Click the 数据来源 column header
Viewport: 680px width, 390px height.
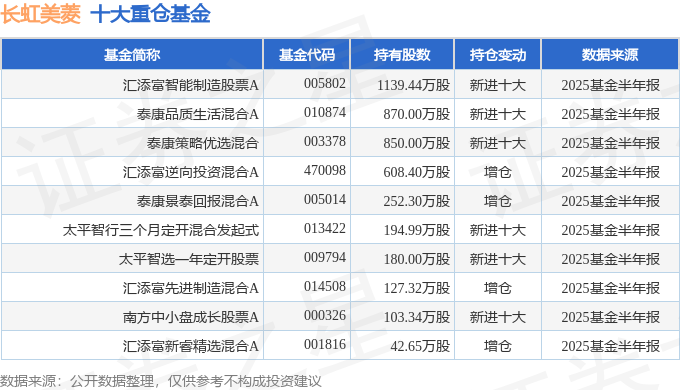[610, 55]
